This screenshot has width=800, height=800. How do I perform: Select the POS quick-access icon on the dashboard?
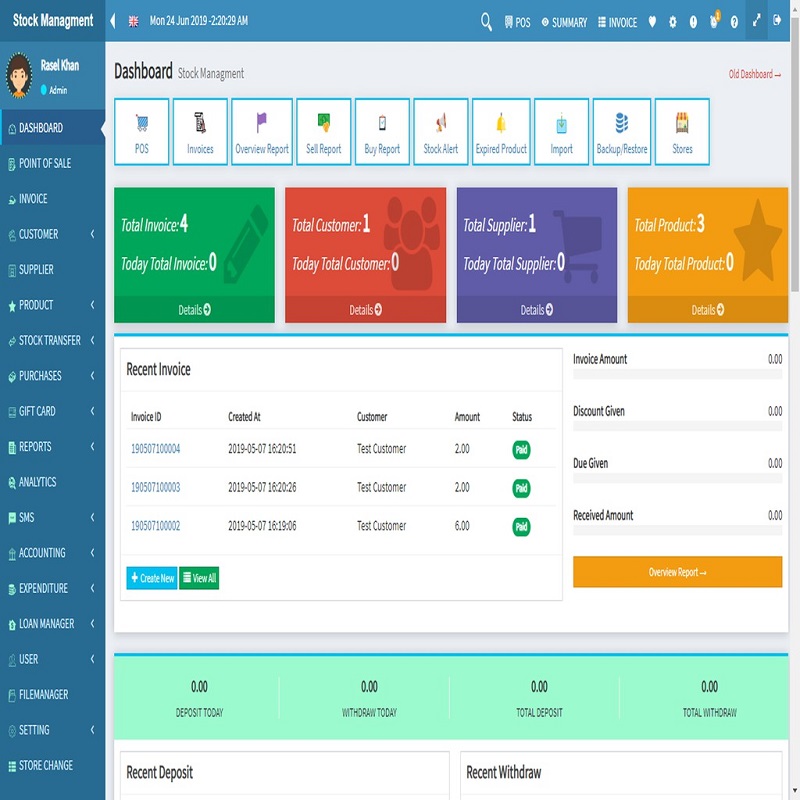point(141,131)
